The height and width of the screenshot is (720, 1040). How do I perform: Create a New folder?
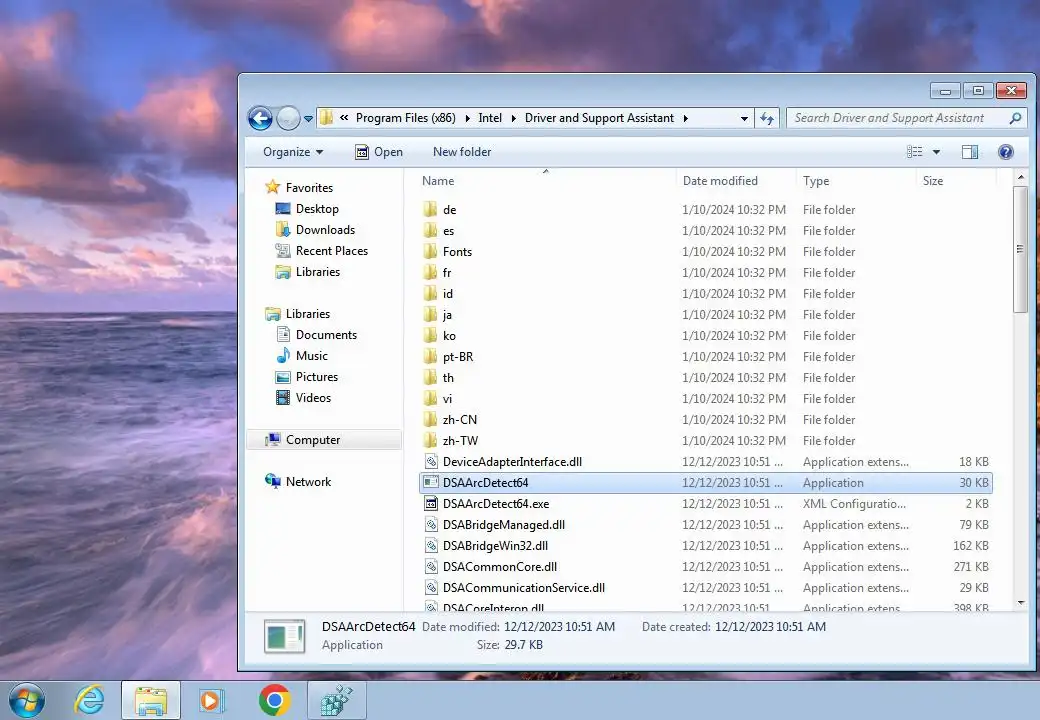pos(462,152)
